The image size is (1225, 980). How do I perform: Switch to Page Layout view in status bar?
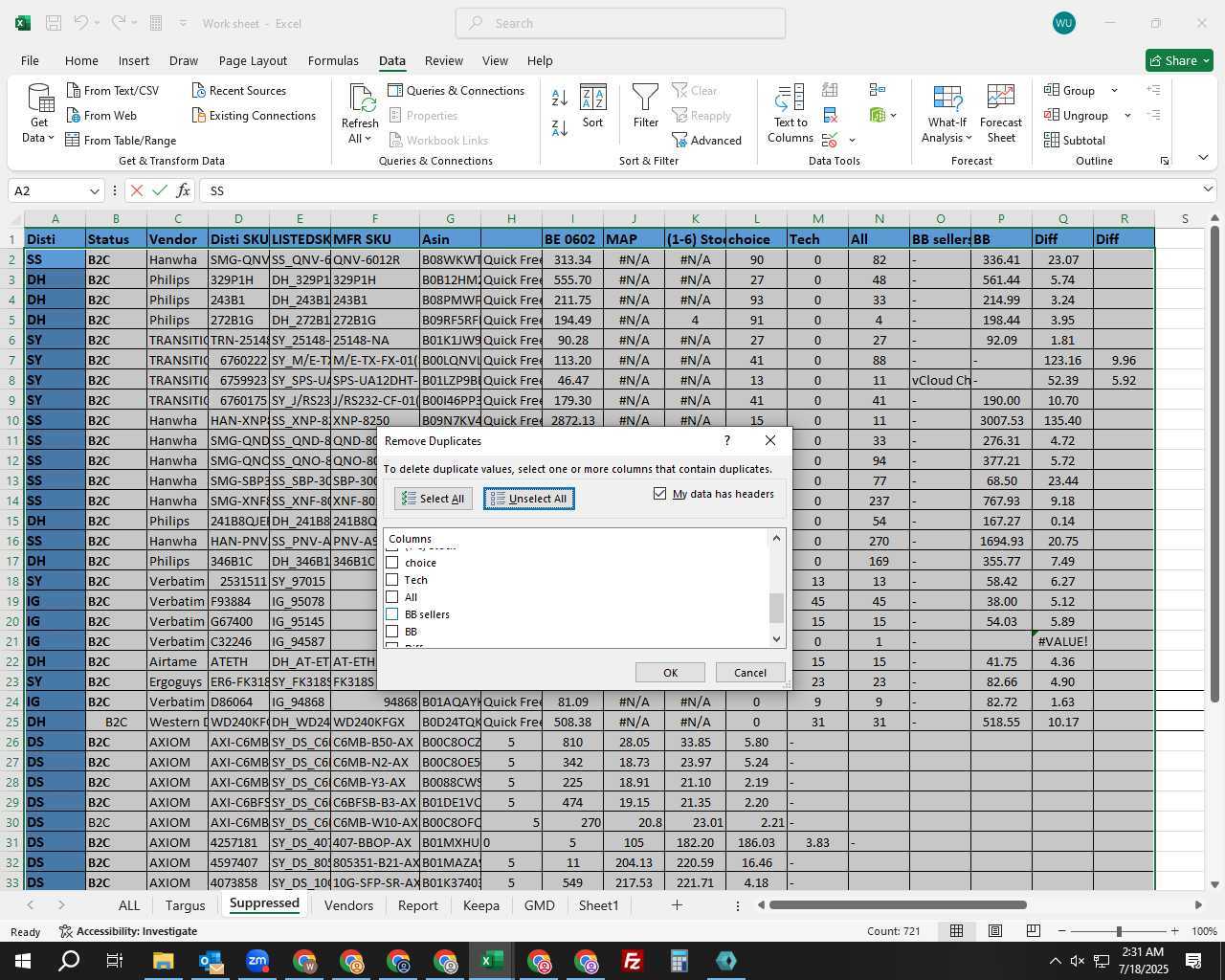click(995, 931)
